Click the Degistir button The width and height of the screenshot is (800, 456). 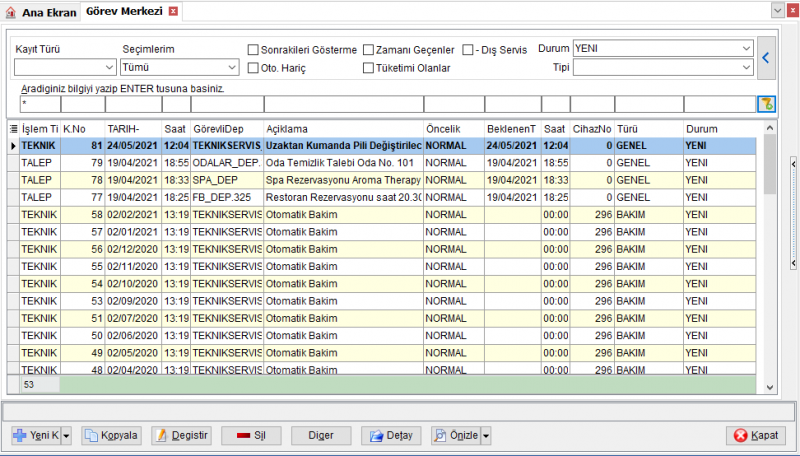[x=182, y=436]
